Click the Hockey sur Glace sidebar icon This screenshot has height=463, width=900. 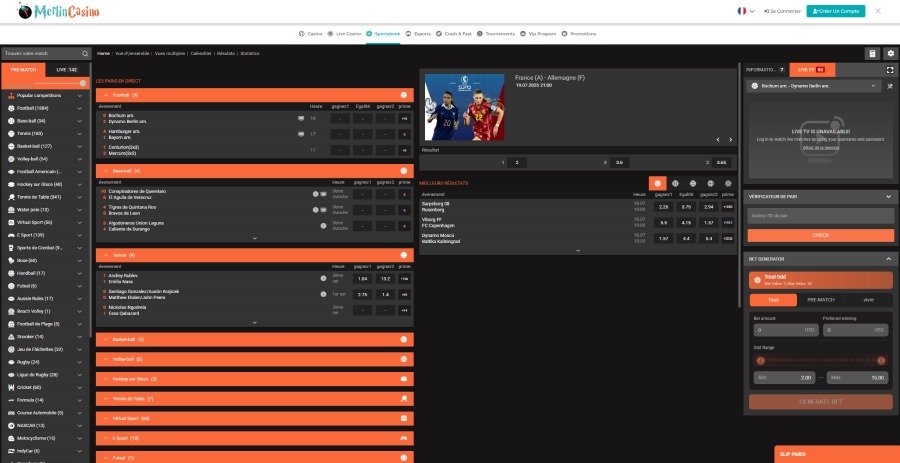click(11, 184)
